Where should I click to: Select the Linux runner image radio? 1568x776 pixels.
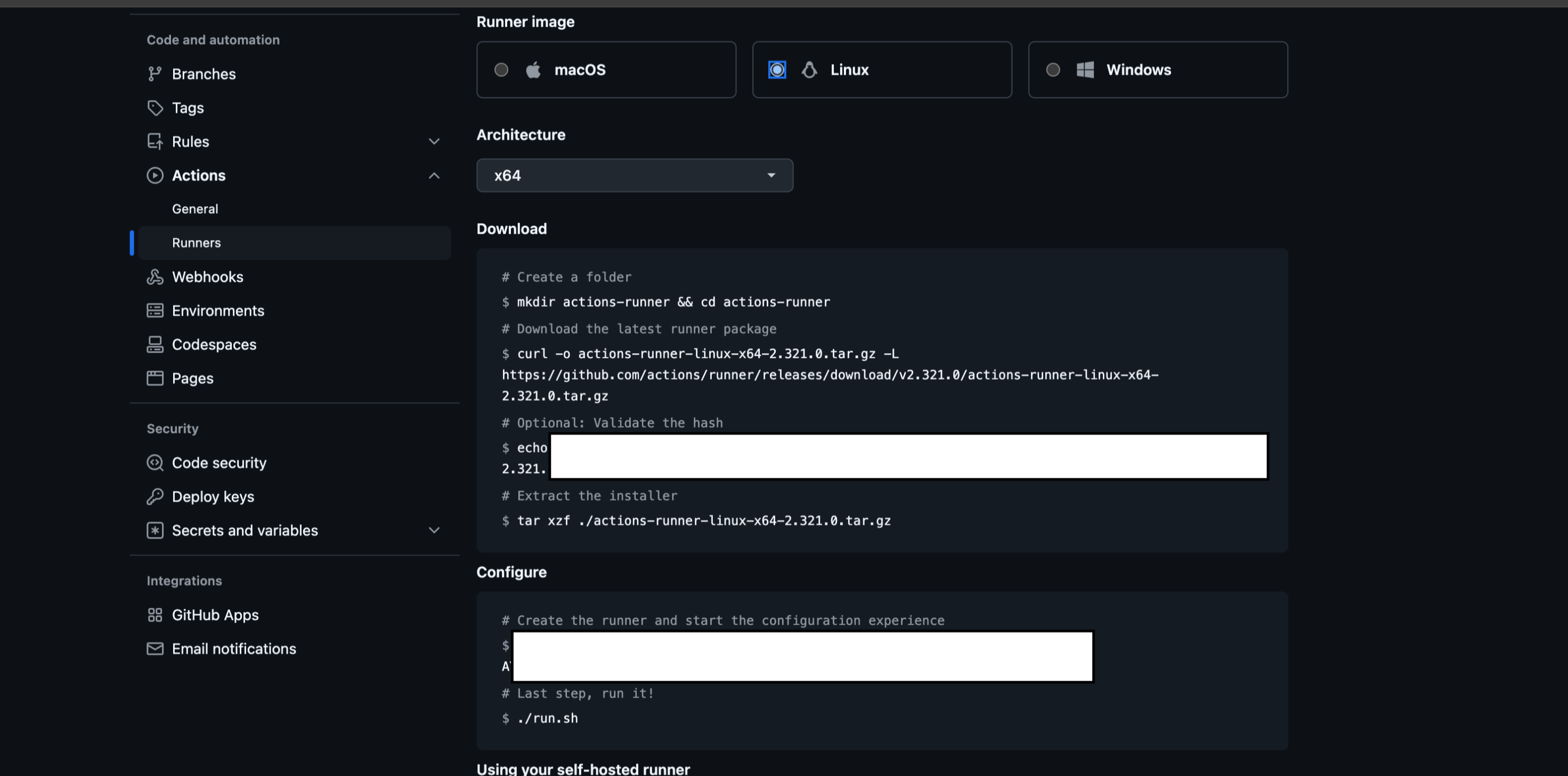point(777,69)
